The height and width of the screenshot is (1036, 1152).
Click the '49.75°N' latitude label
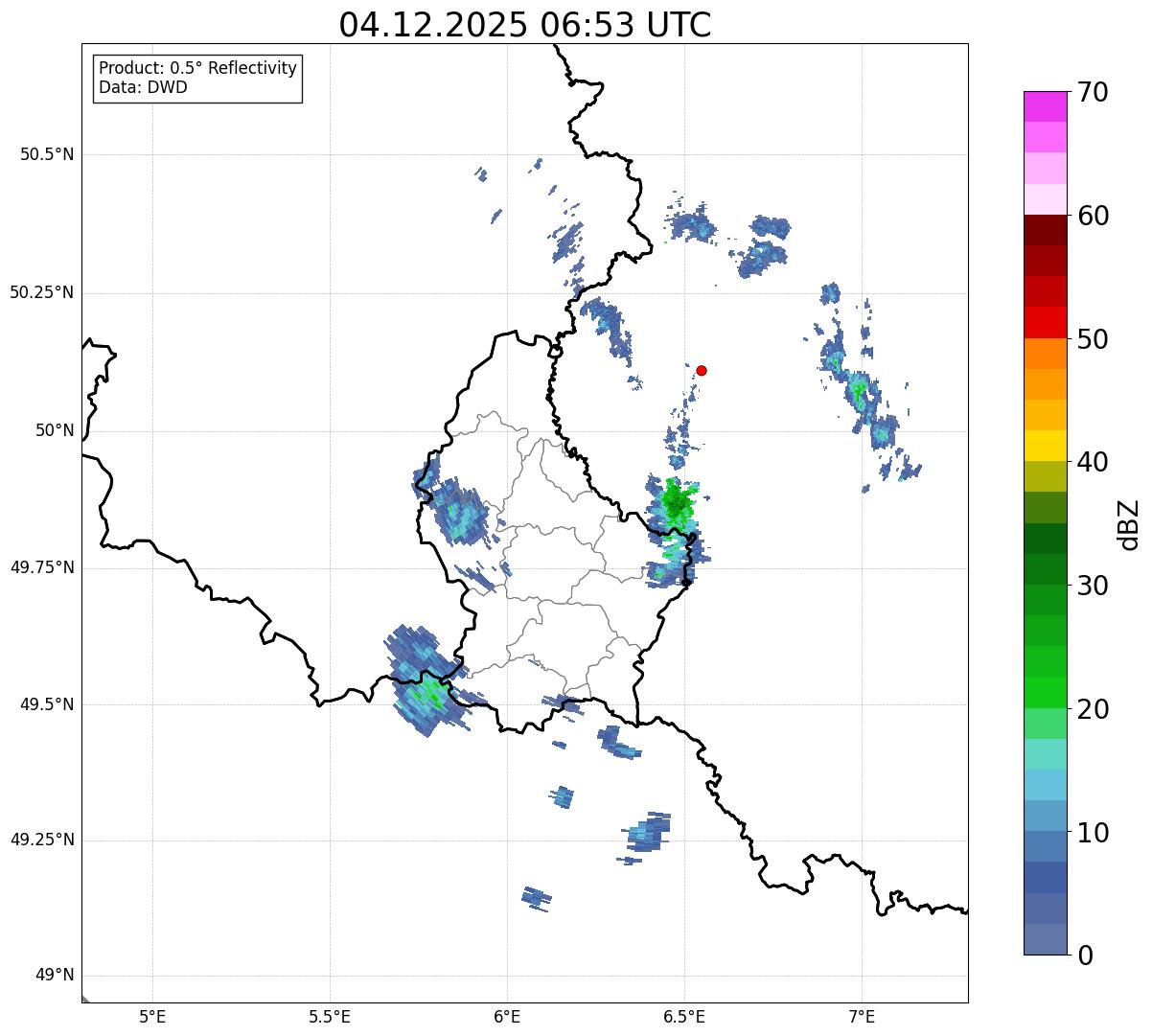click(x=41, y=567)
